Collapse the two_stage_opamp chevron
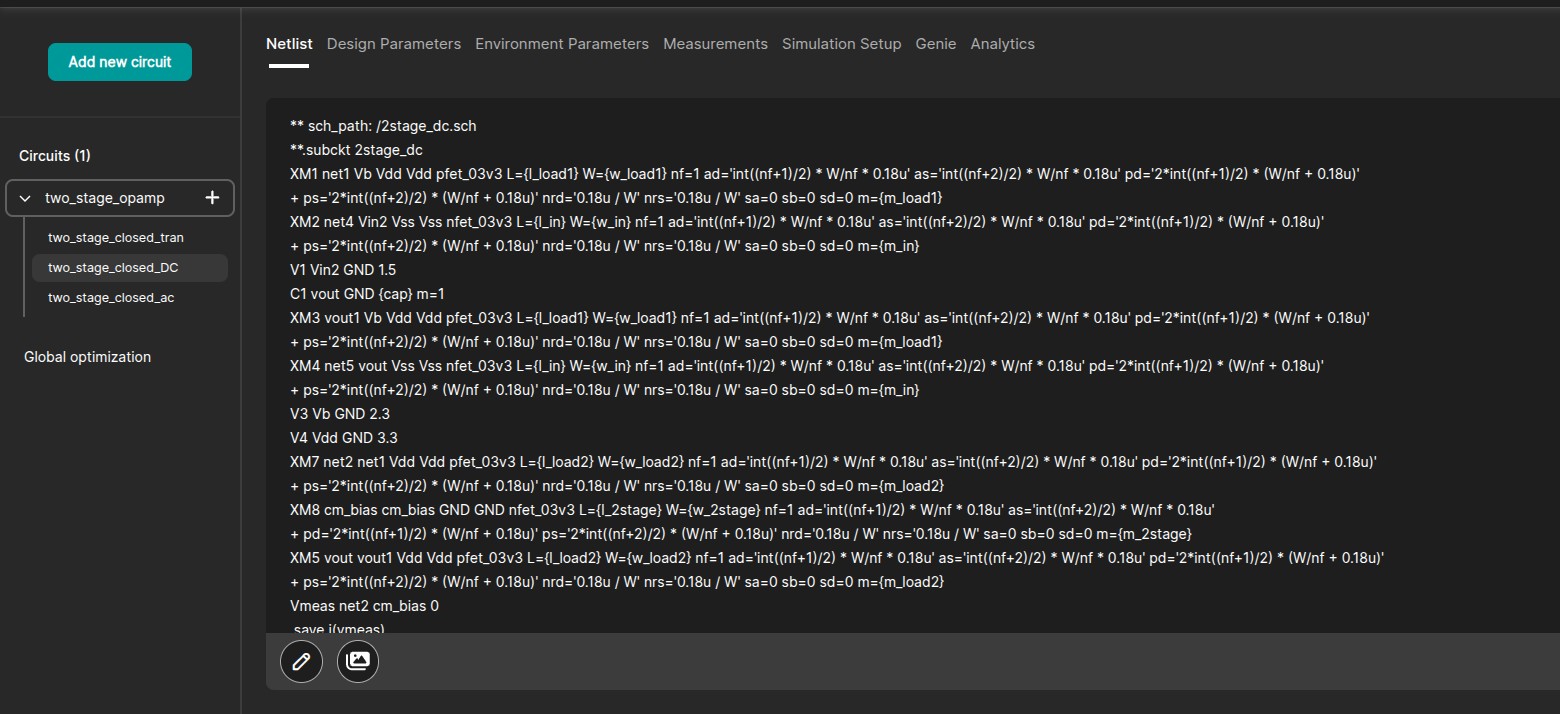Viewport: 1560px width, 714px height. tap(26, 198)
